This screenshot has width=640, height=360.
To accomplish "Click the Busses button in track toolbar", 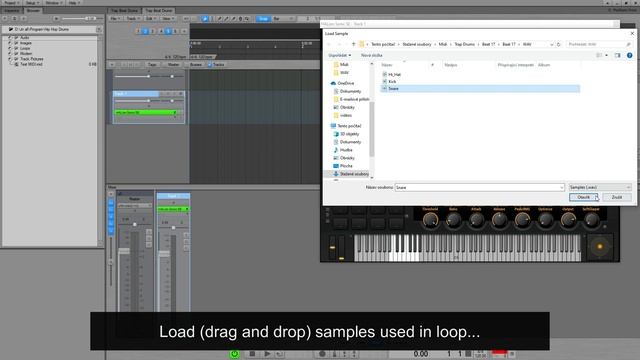I will (x=196, y=64).
